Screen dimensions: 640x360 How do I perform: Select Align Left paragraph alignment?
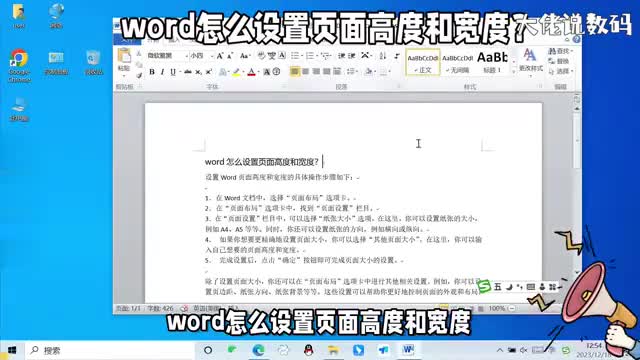point(295,72)
